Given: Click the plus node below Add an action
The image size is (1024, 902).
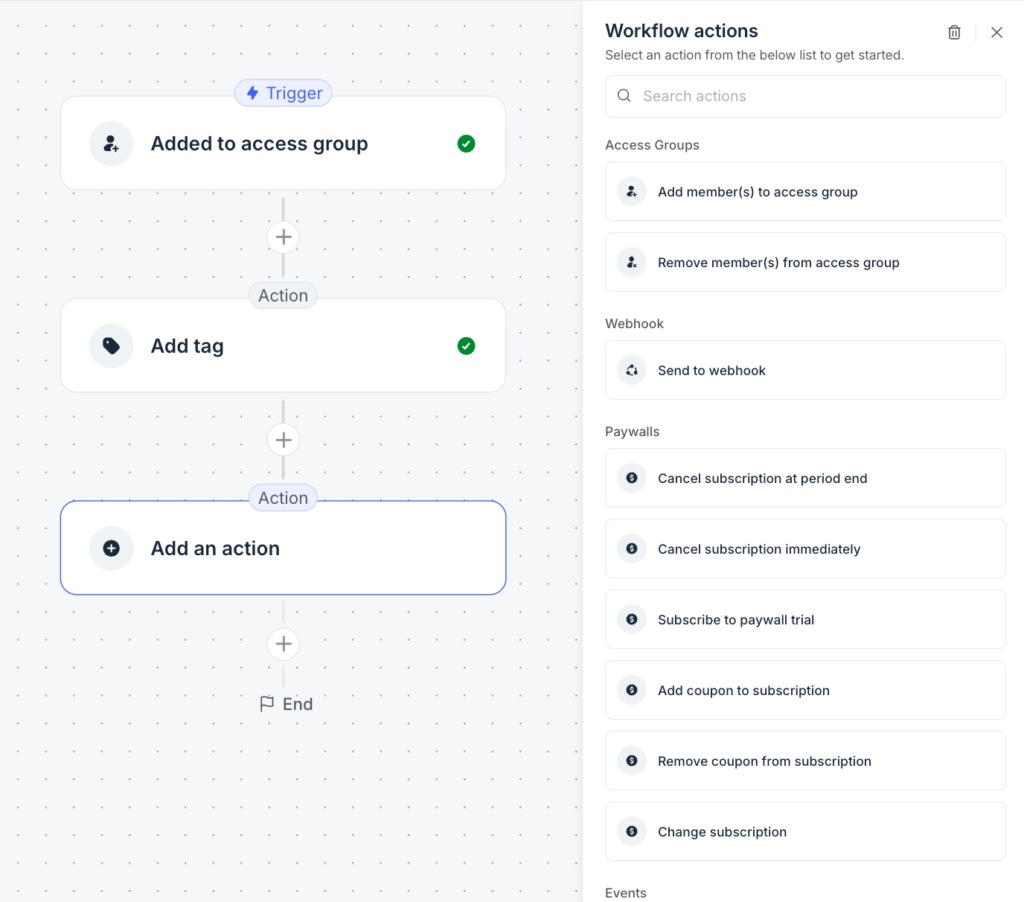Looking at the screenshot, I should (283, 644).
